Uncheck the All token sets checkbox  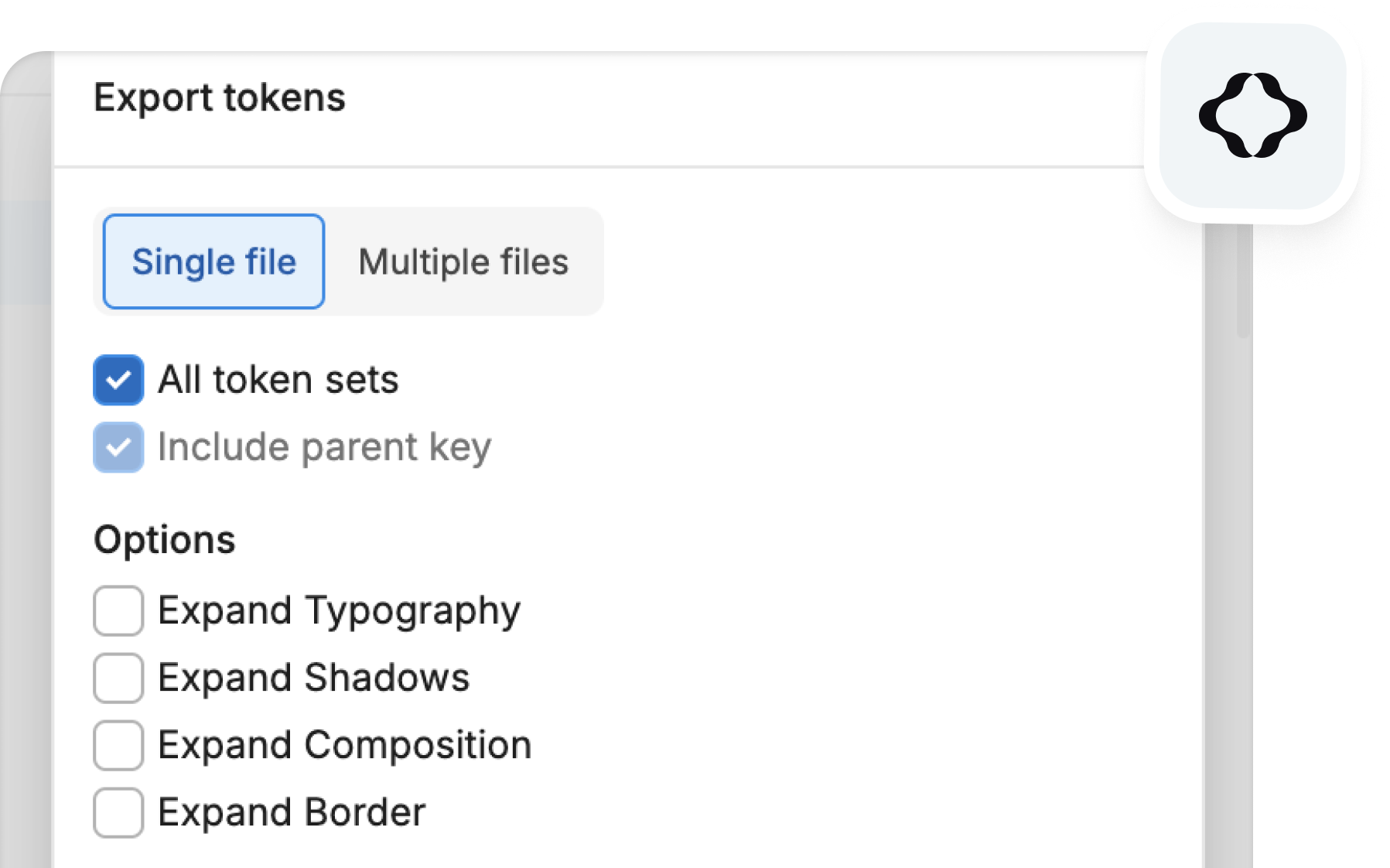pyautogui.click(x=118, y=380)
